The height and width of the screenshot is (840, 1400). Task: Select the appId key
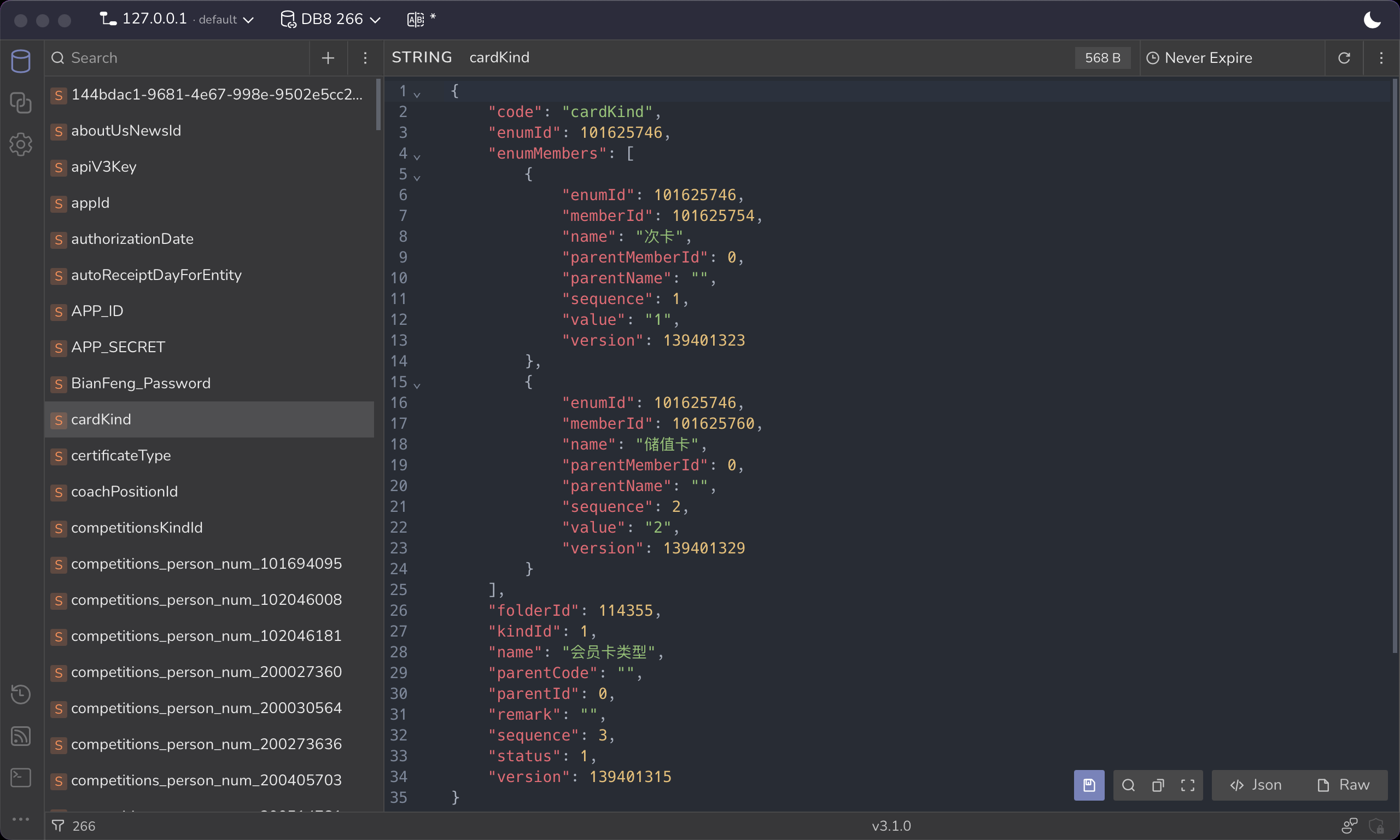[x=209, y=203]
